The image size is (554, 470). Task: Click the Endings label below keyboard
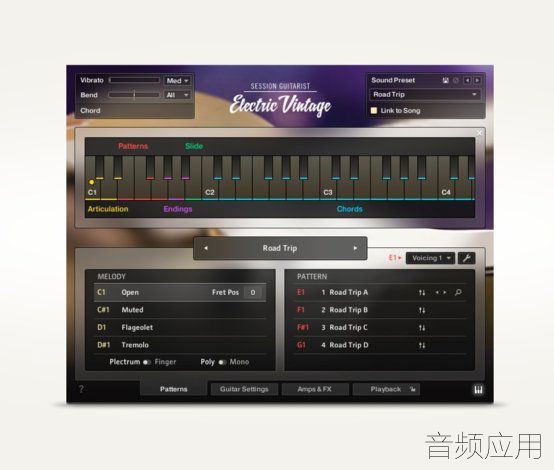(x=178, y=209)
